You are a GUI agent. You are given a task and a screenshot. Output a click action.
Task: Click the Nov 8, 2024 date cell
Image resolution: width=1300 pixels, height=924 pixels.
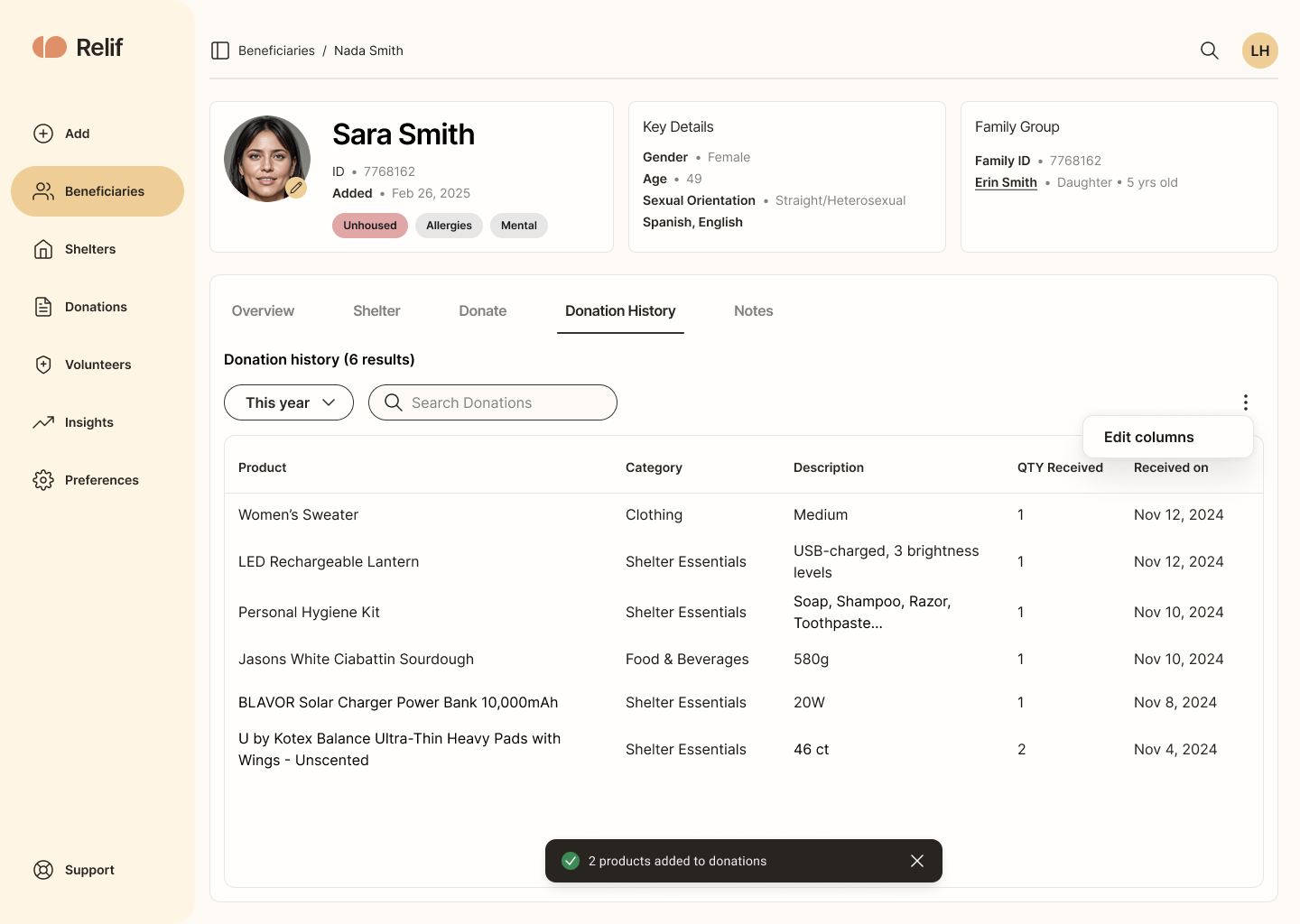(x=1175, y=702)
